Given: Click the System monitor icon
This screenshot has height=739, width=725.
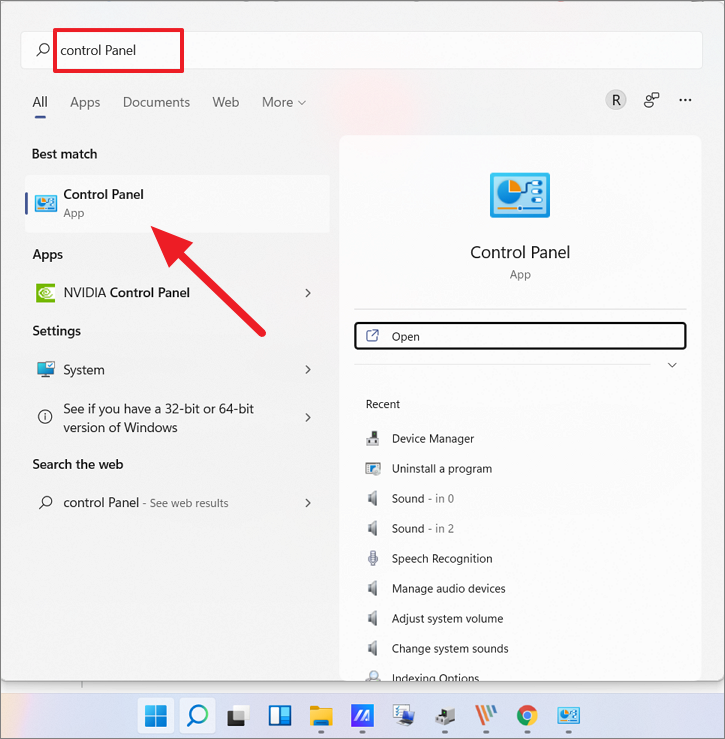Looking at the screenshot, I should tap(46, 370).
